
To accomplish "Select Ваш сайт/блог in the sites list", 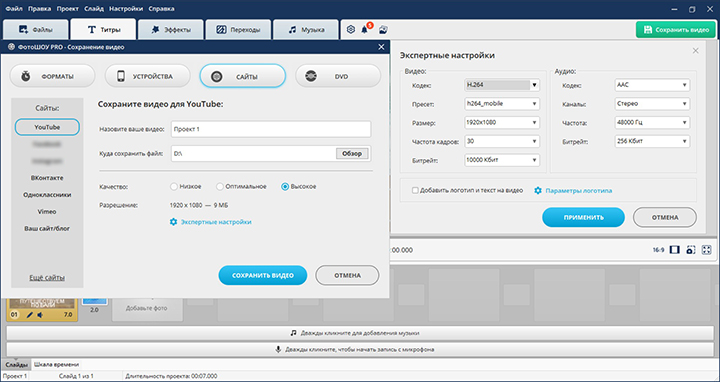I will click(x=47, y=228).
